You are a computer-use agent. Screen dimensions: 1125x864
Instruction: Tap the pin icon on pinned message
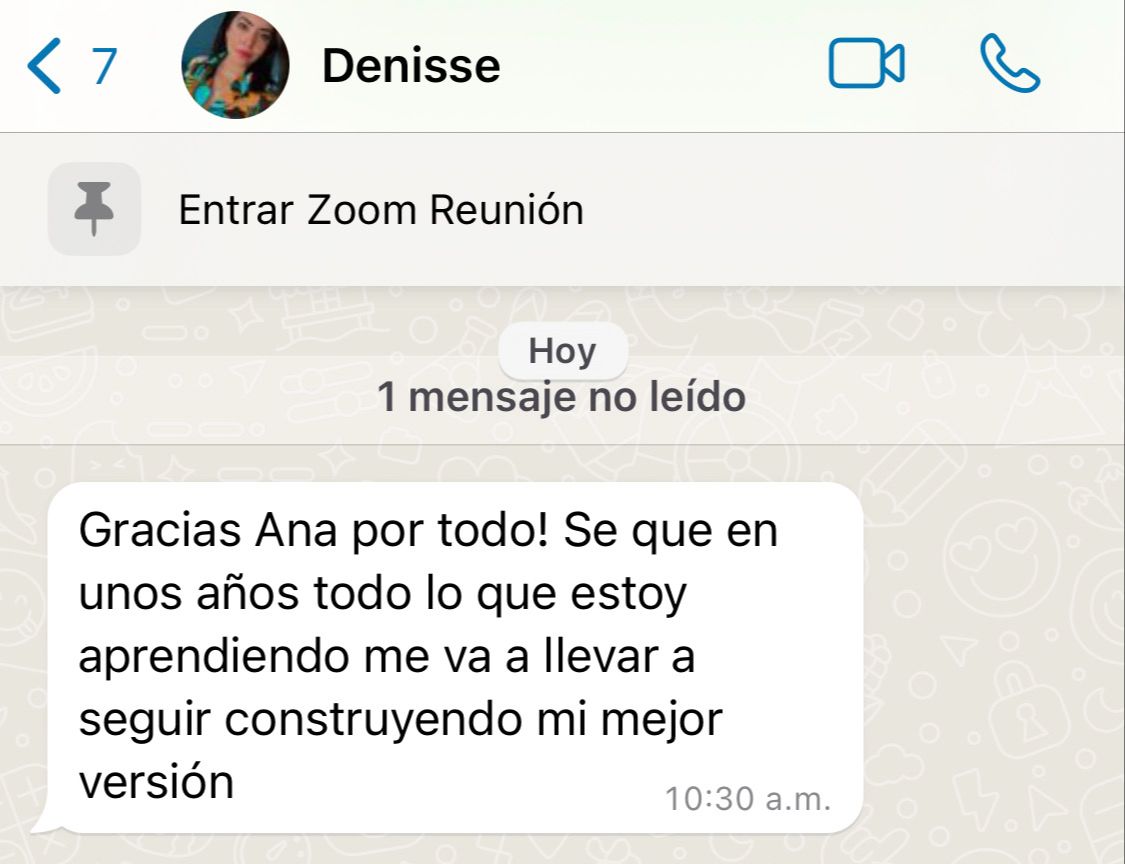click(94, 209)
